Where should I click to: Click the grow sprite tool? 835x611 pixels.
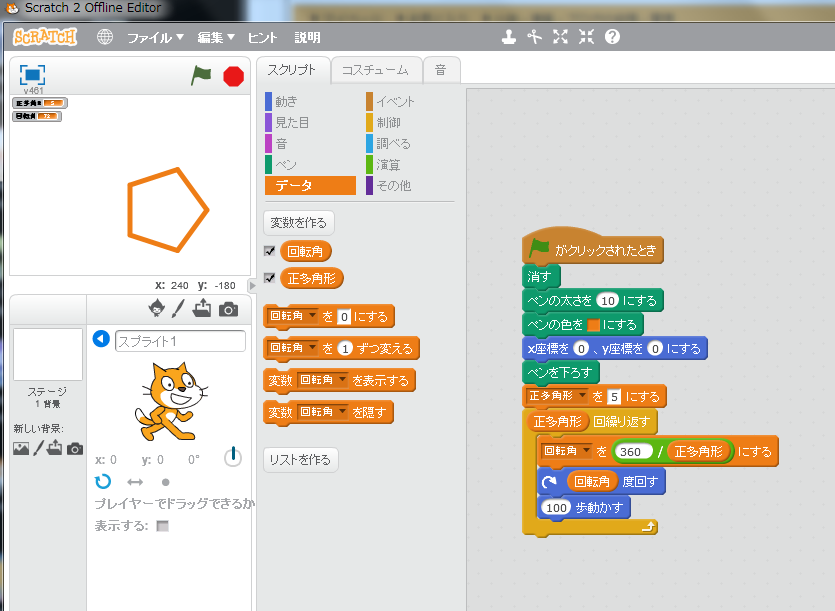click(x=560, y=37)
